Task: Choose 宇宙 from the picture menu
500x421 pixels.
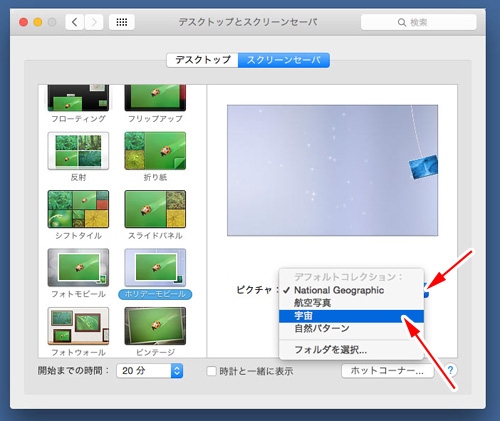Action: [352, 316]
